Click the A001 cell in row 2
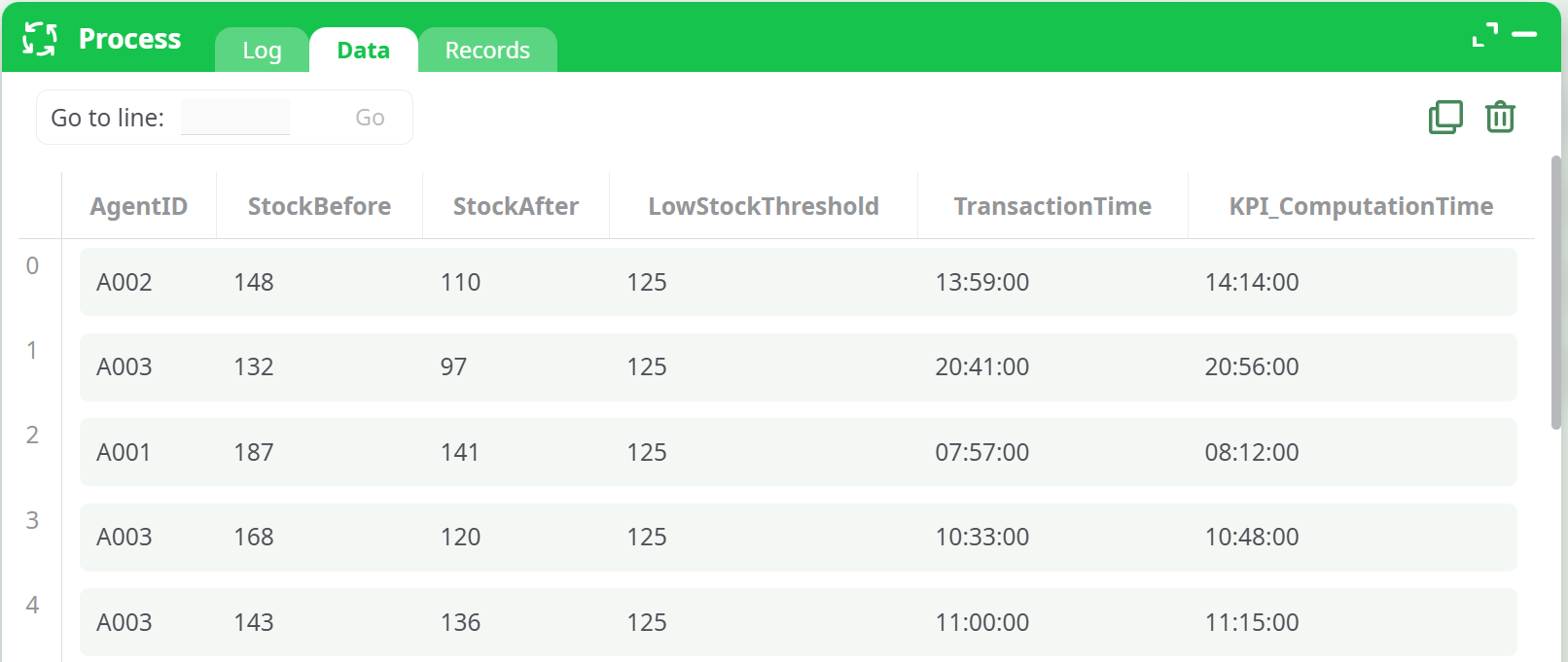1568x662 pixels. pos(125,452)
